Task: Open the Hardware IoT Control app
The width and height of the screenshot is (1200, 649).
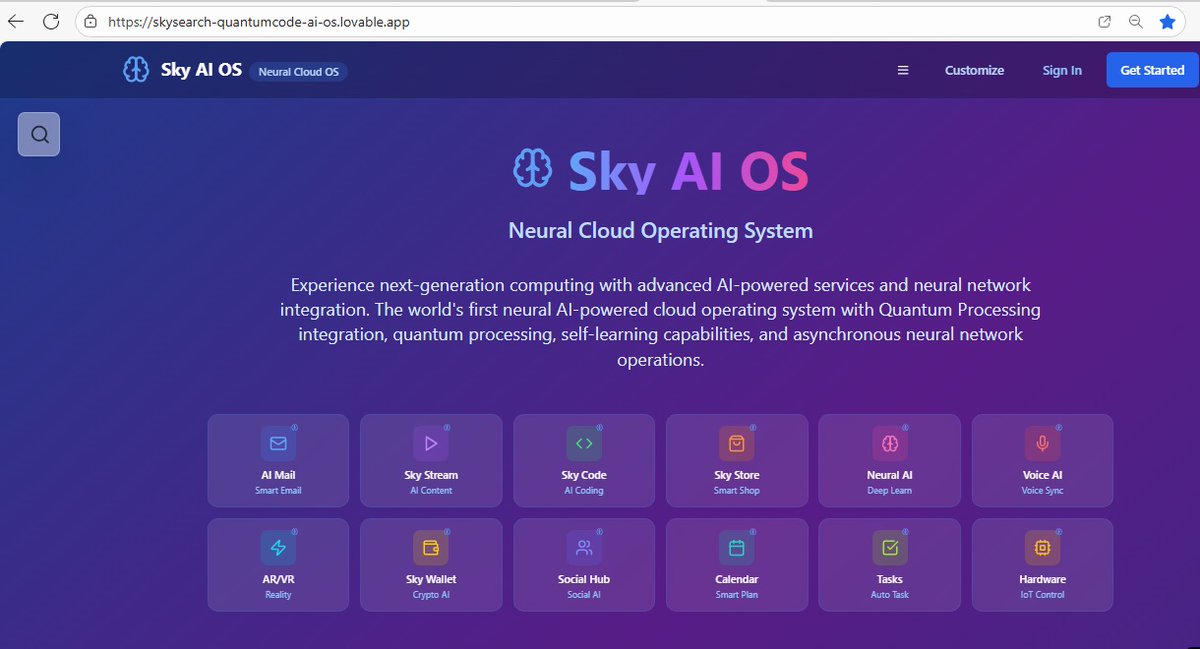Action: pyautogui.click(x=1042, y=565)
